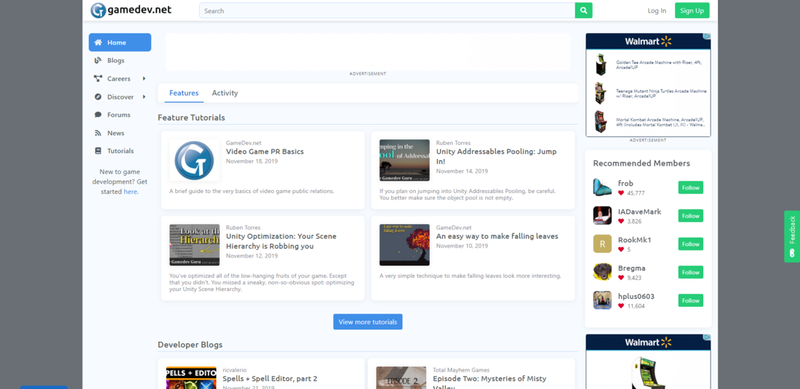Open IADaveMark's member avatar
This screenshot has height=389, width=800.
[x=602, y=215]
